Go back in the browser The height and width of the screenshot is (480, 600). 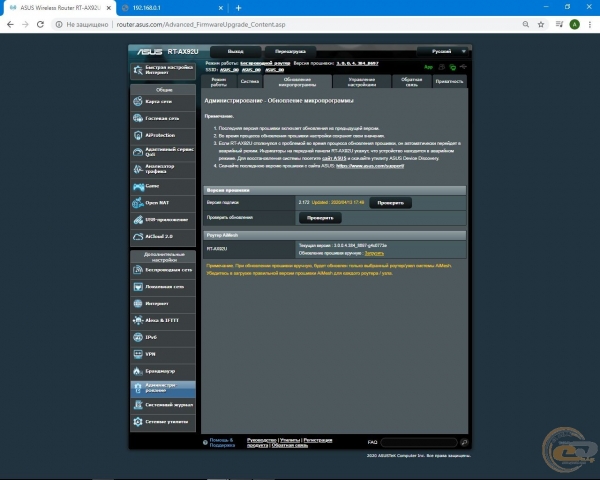tap(10, 24)
